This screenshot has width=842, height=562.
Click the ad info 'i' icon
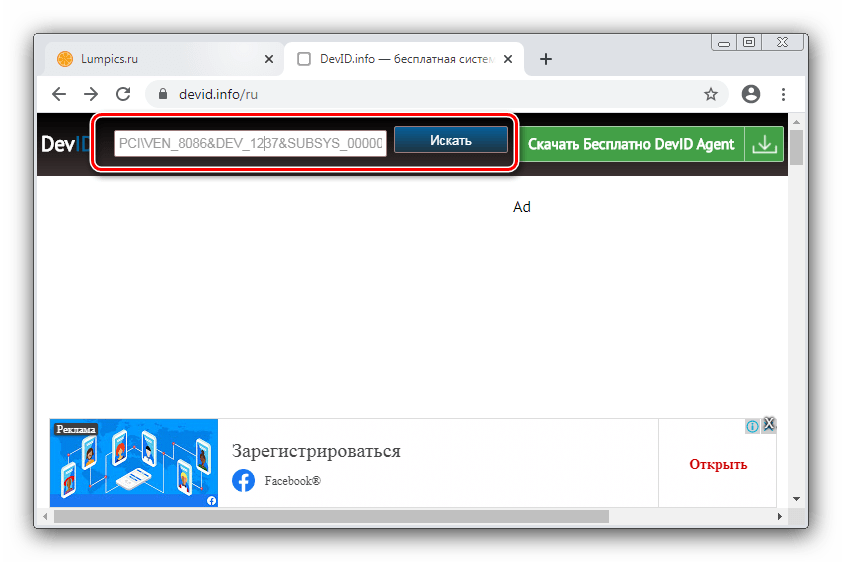click(x=752, y=426)
